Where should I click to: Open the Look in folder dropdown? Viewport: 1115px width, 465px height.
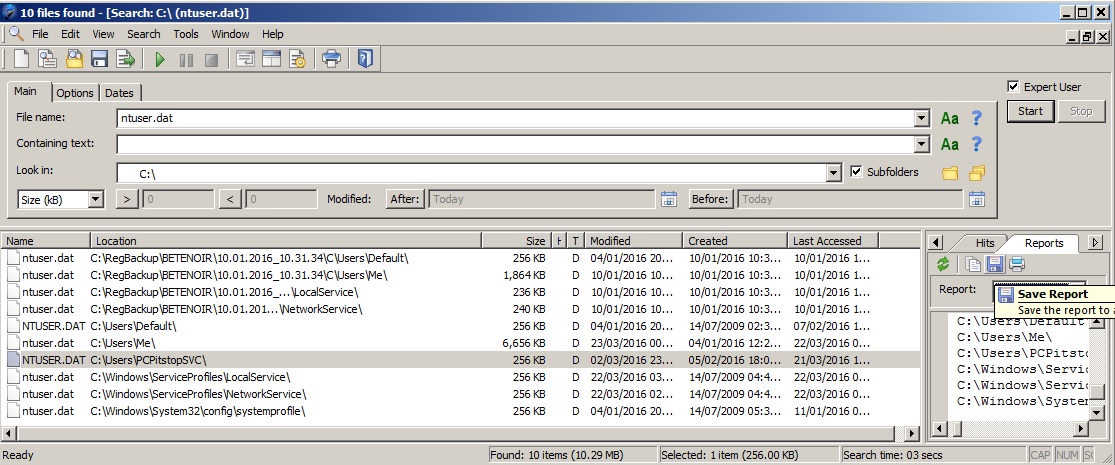(x=834, y=173)
